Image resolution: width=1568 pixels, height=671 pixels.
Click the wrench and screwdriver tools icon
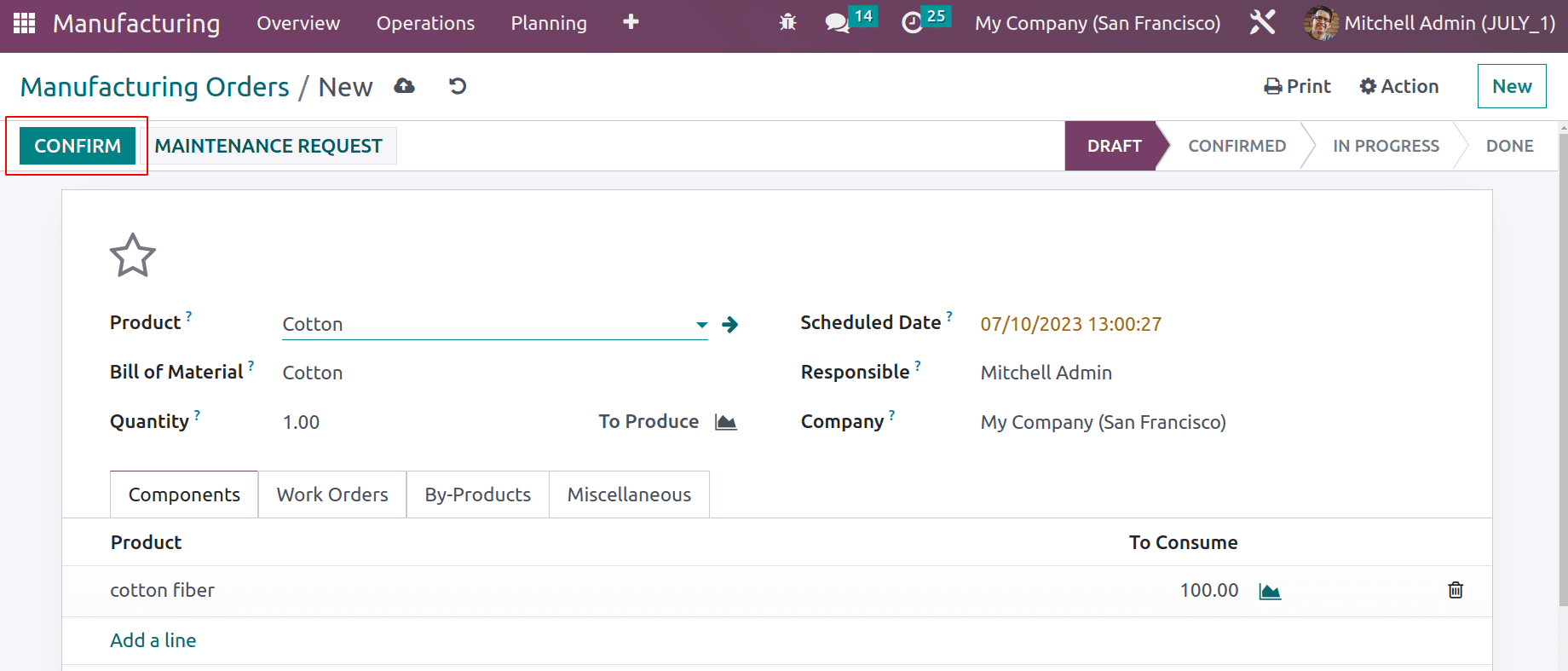1262,23
